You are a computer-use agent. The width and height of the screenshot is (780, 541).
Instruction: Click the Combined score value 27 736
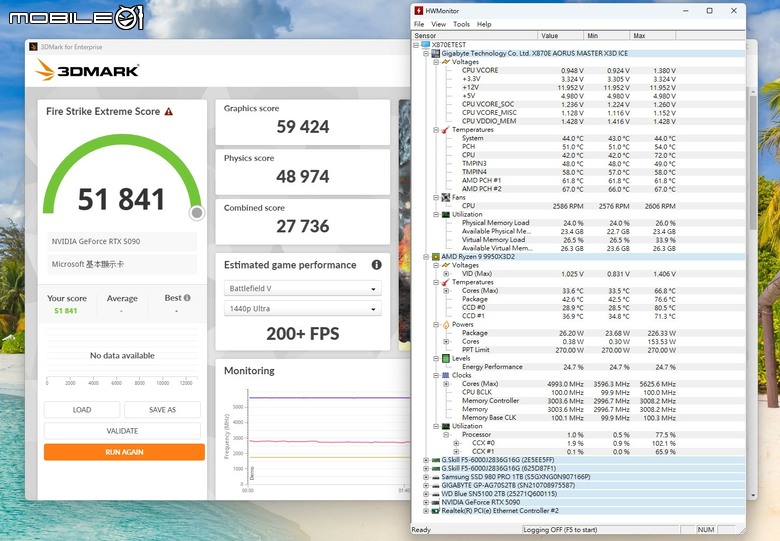302,226
